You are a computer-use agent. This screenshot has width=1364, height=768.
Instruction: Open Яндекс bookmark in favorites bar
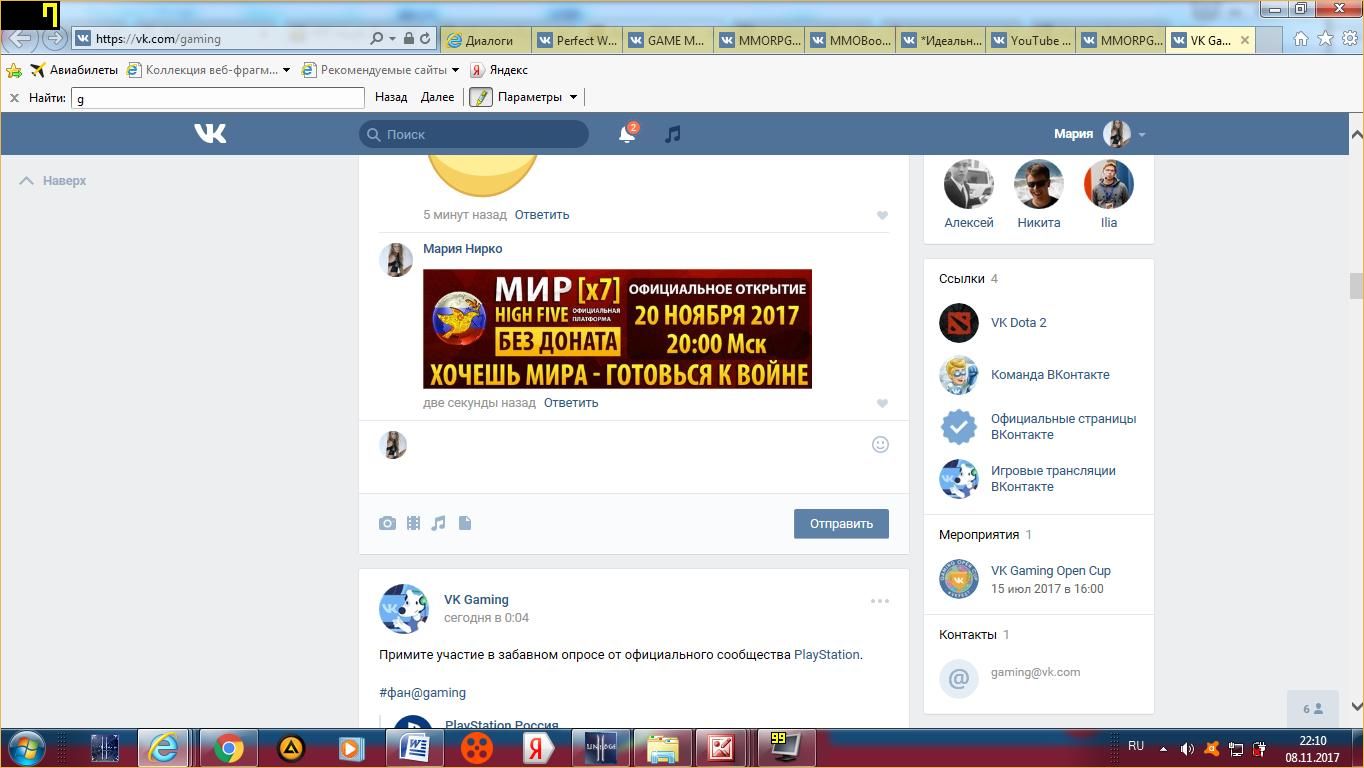[499, 70]
